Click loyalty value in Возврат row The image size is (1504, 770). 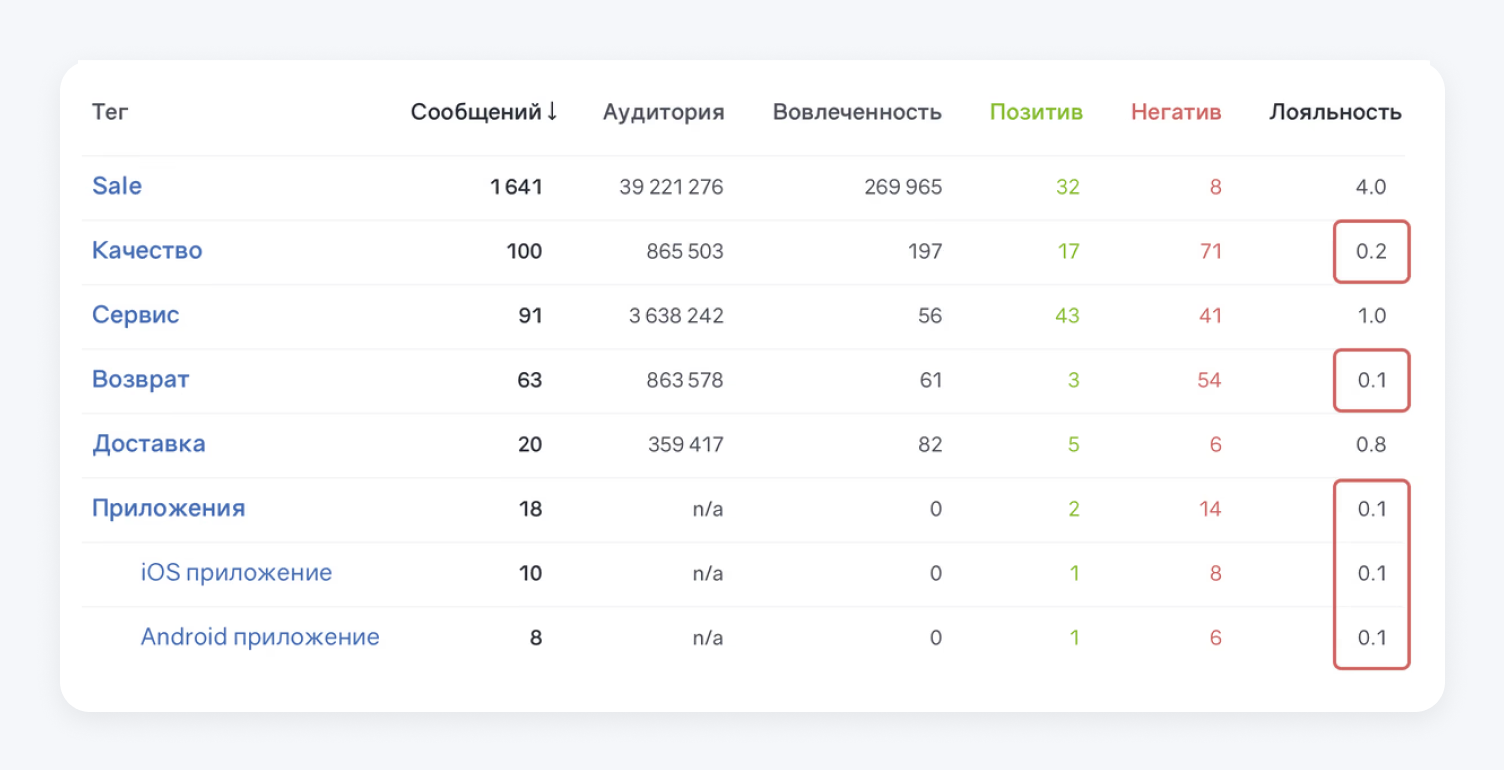pyautogui.click(x=1372, y=380)
